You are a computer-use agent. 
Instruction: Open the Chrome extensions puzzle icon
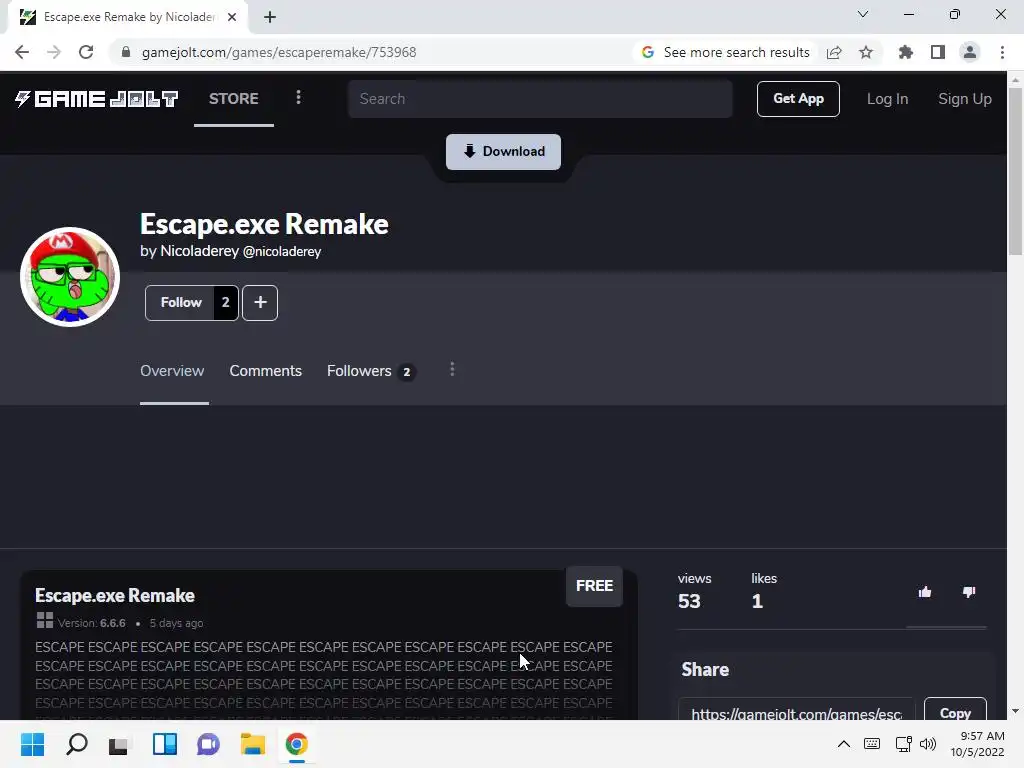click(906, 52)
